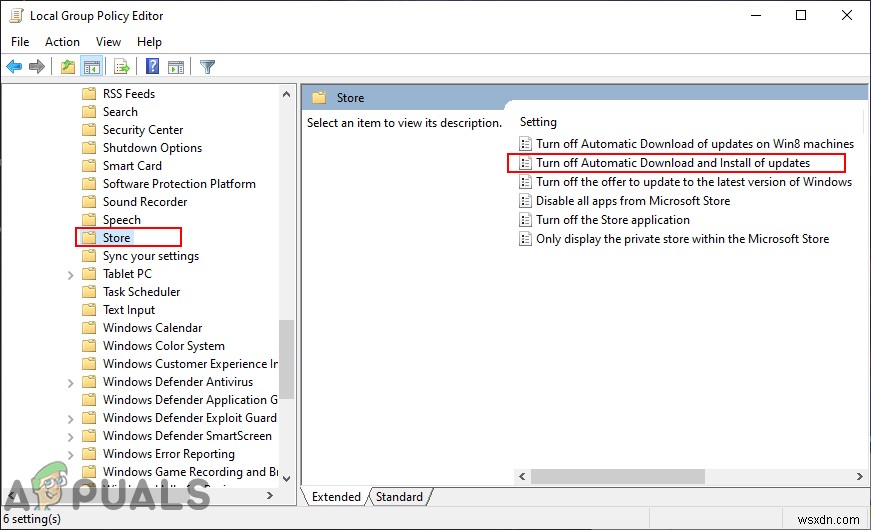Select the Store folder in tree
This screenshot has height=530, width=871.
(x=117, y=238)
